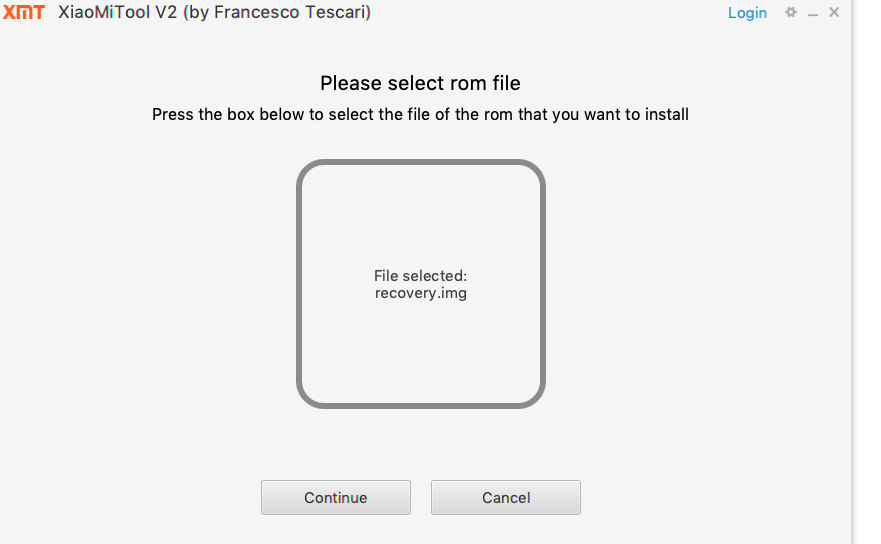Open settings via the gear icon

[791, 13]
